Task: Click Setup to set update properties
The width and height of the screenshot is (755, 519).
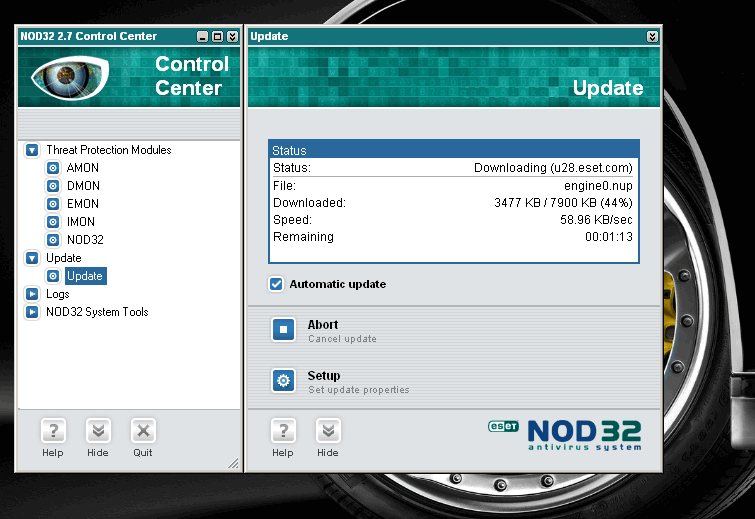Action: click(324, 376)
